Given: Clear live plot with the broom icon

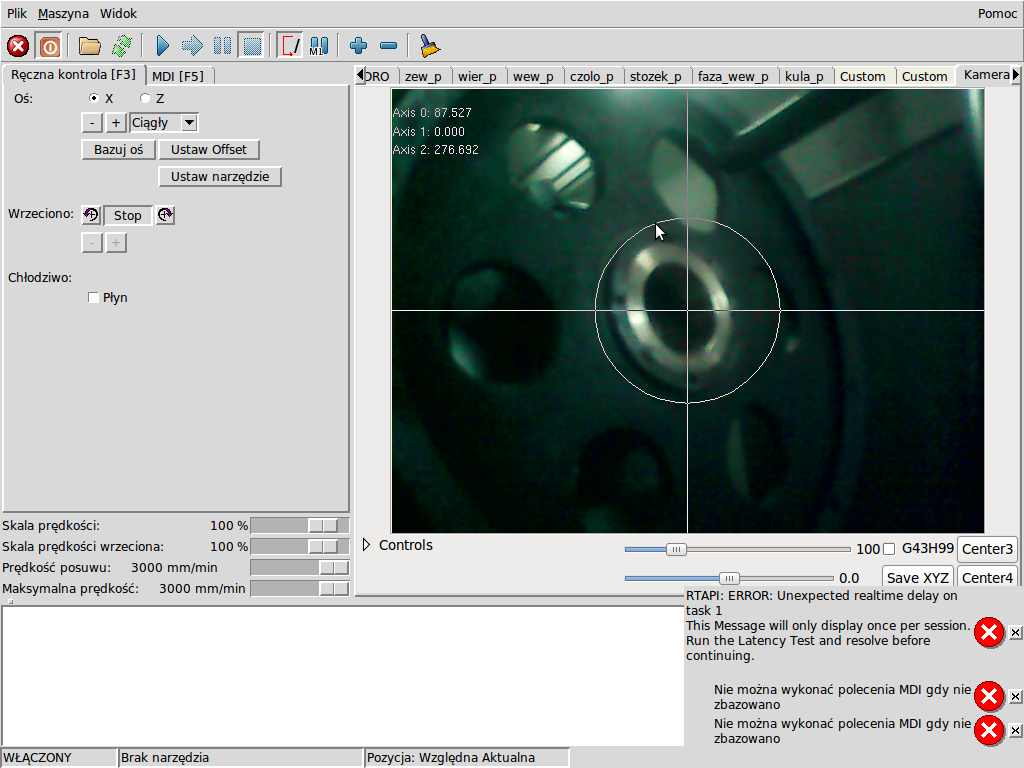Looking at the screenshot, I should pyautogui.click(x=428, y=46).
